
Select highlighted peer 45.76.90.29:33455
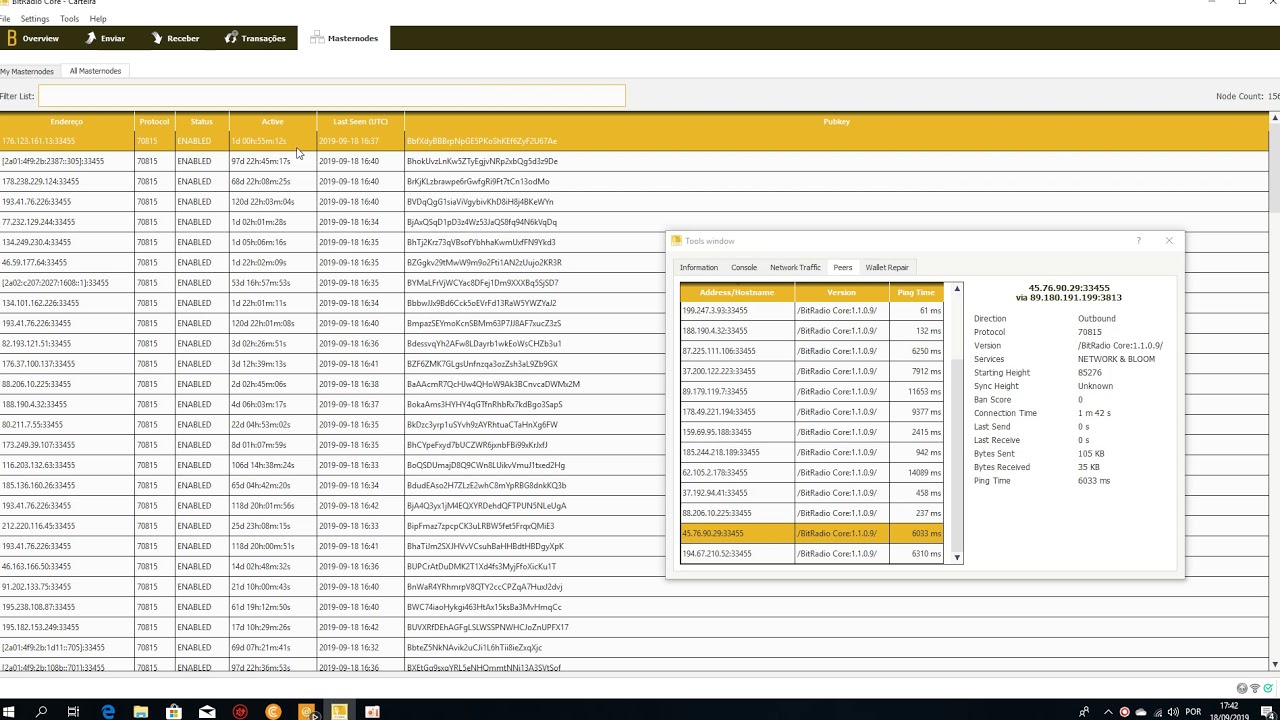pyautogui.click(x=812, y=533)
